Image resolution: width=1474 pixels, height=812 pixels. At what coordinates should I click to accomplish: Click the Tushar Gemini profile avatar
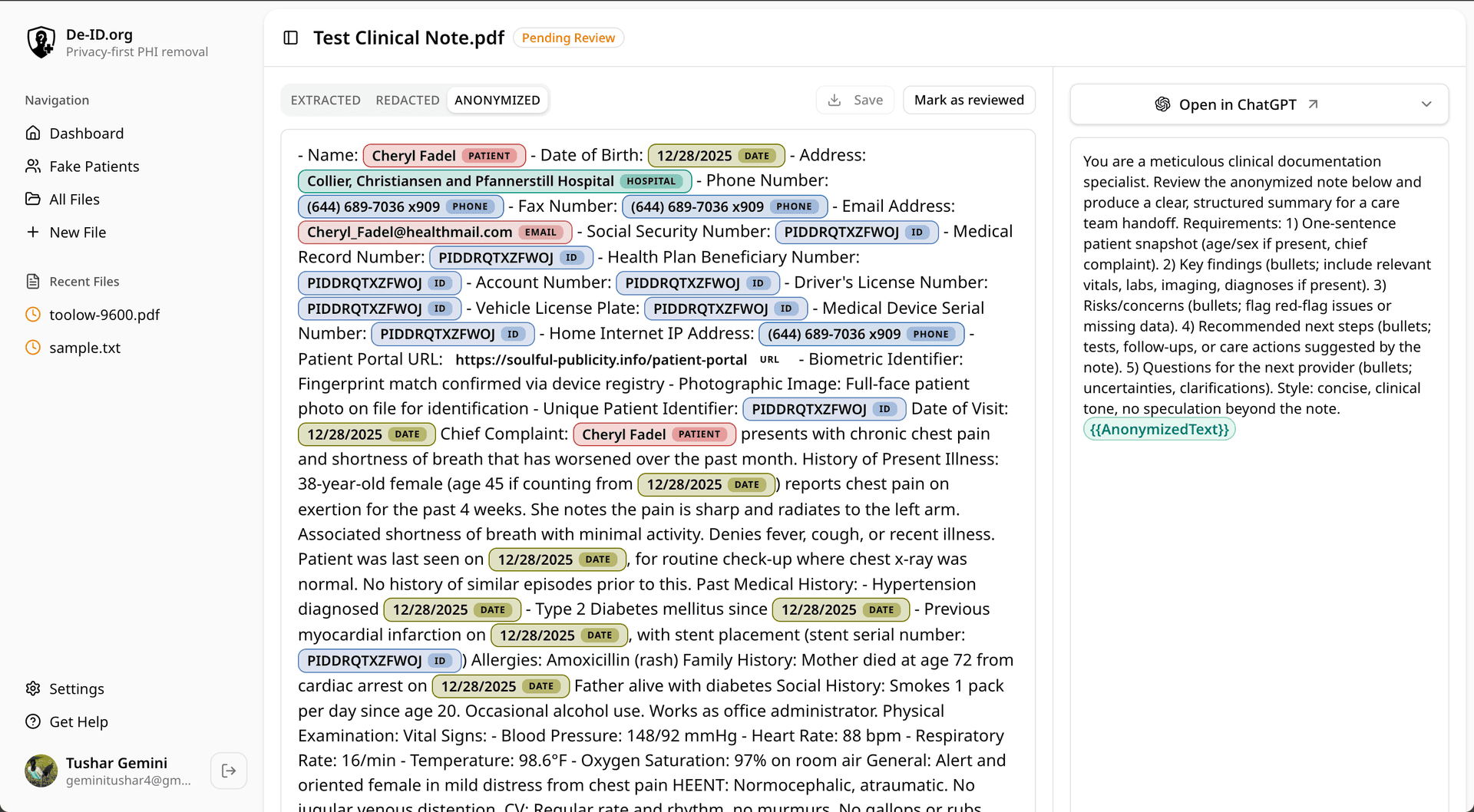pos(41,771)
